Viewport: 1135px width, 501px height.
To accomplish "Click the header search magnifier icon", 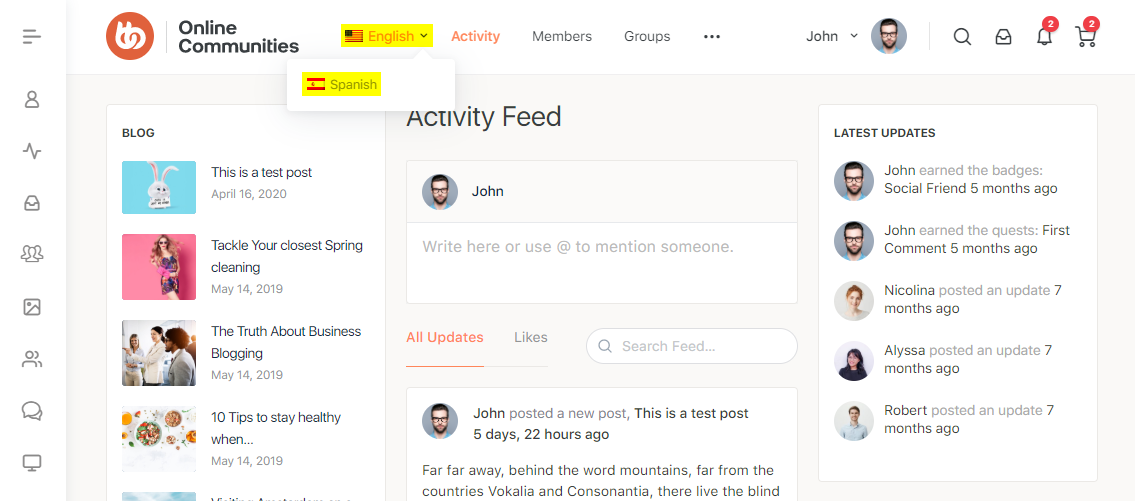I will click(962, 37).
